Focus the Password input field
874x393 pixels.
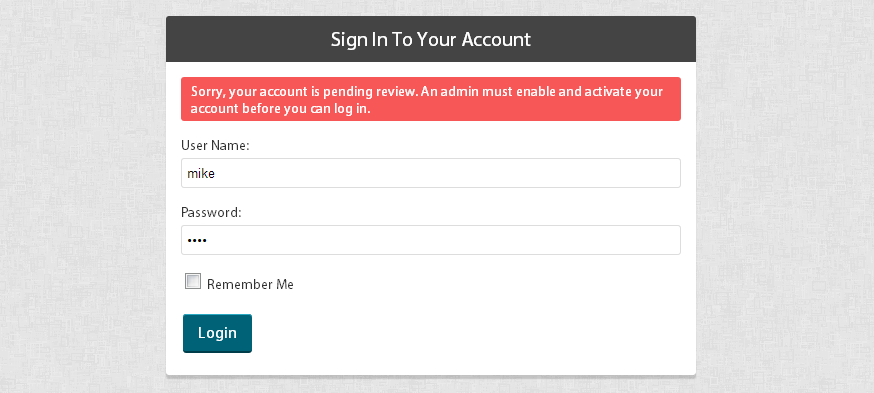tap(431, 240)
